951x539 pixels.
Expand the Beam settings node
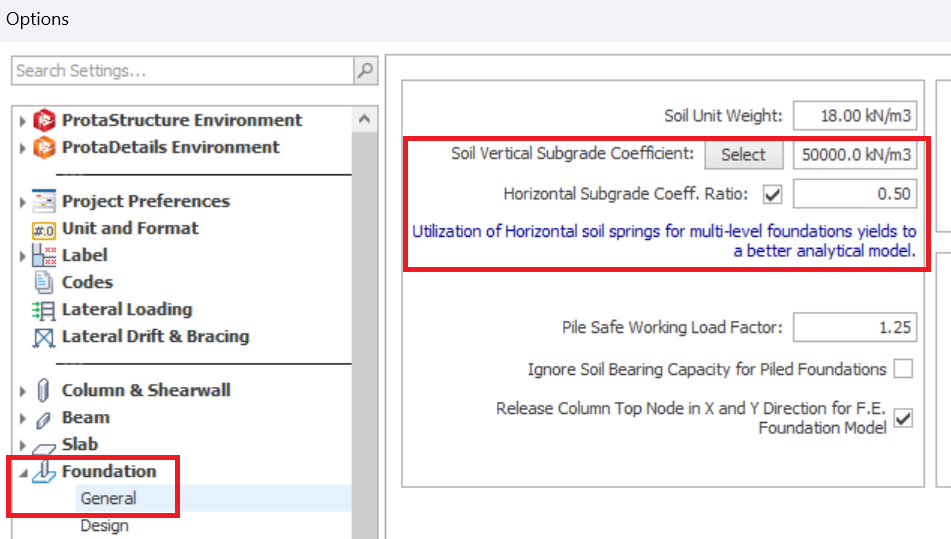coord(24,418)
